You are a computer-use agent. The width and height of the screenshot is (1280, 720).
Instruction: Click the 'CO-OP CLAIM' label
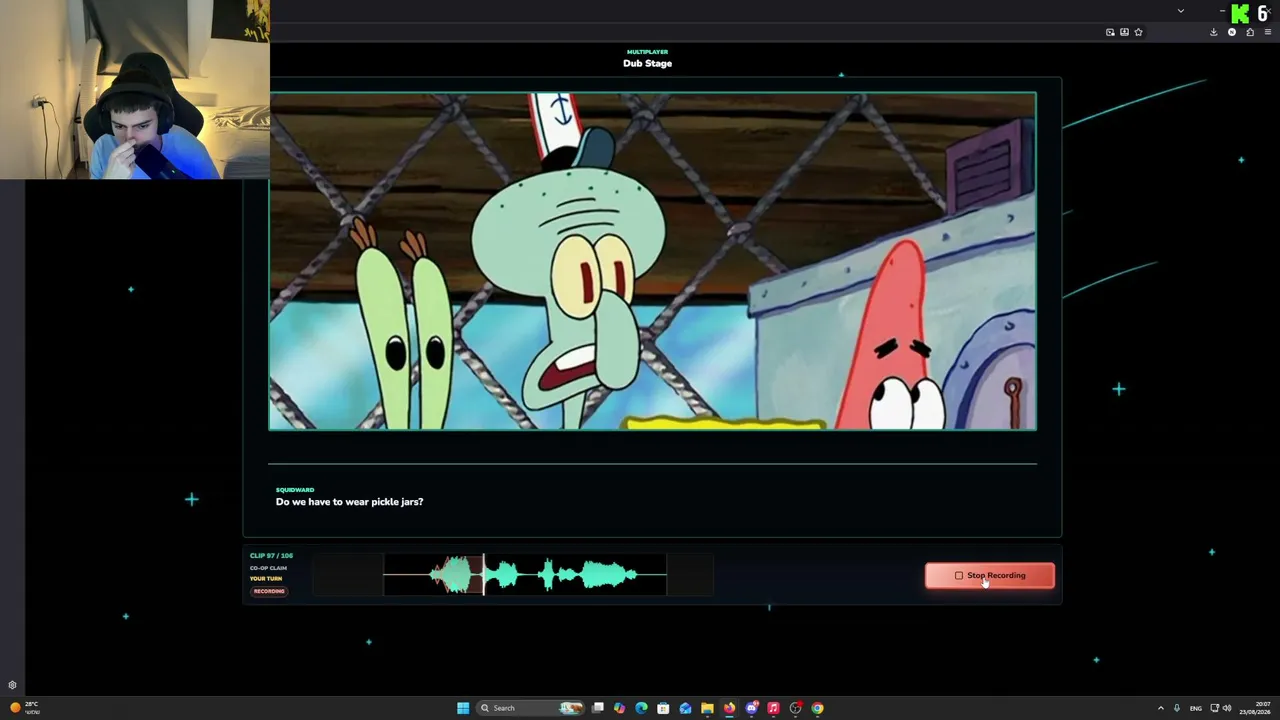[x=268, y=568]
